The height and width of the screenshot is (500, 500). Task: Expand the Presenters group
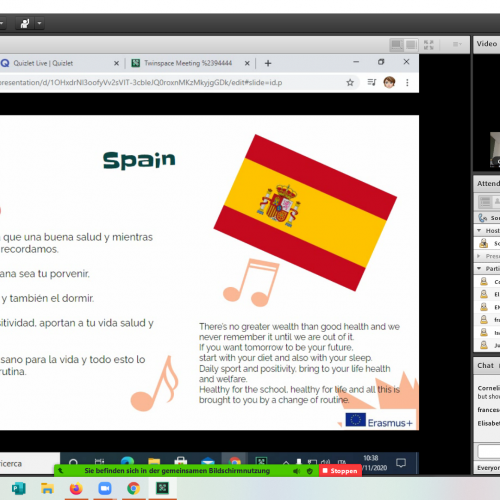tap(479, 256)
